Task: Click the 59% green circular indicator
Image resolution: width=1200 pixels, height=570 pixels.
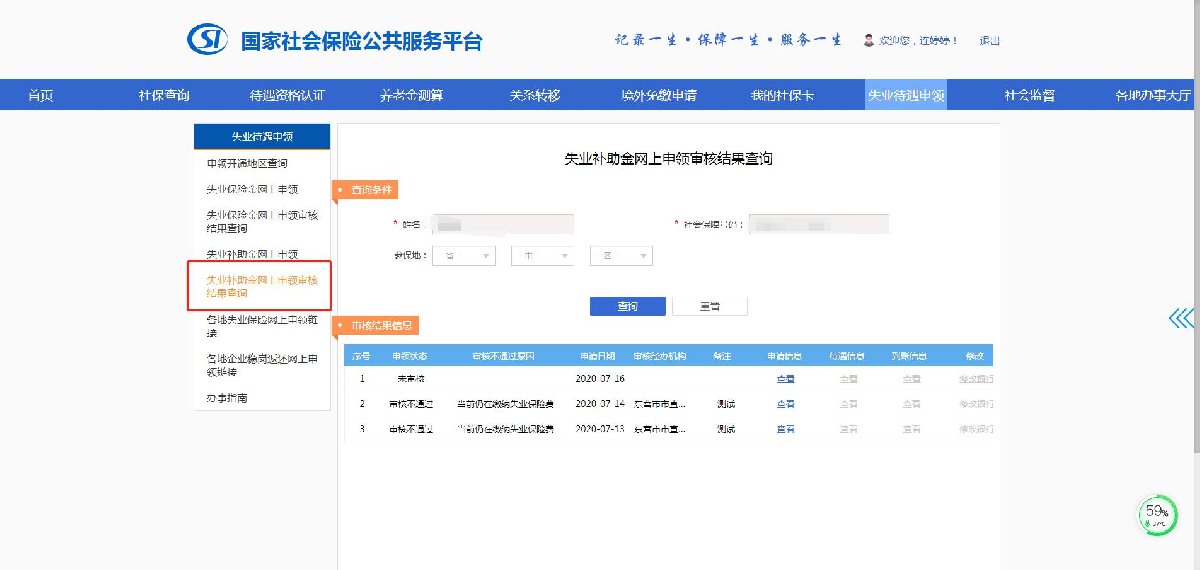Action: pyautogui.click(x=1157, y=514)
